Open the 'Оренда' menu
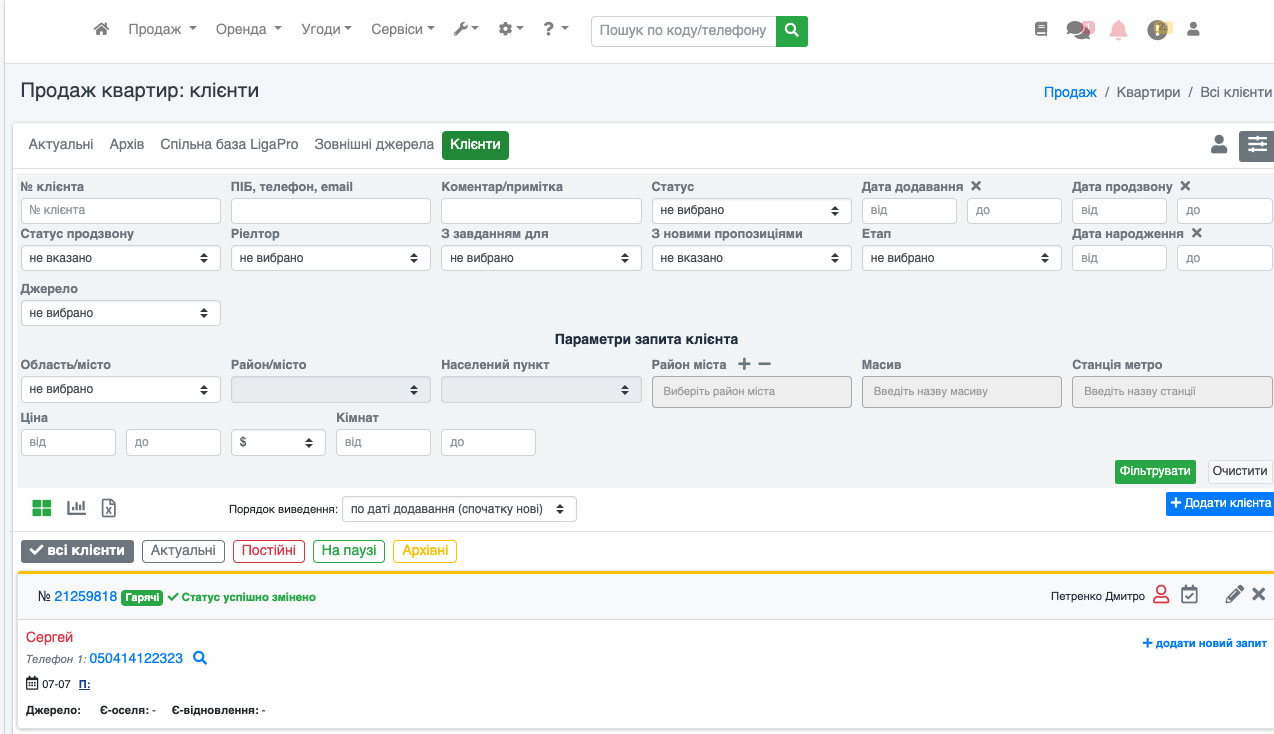This screenshot has height=734, width=1274. [248, 30]
